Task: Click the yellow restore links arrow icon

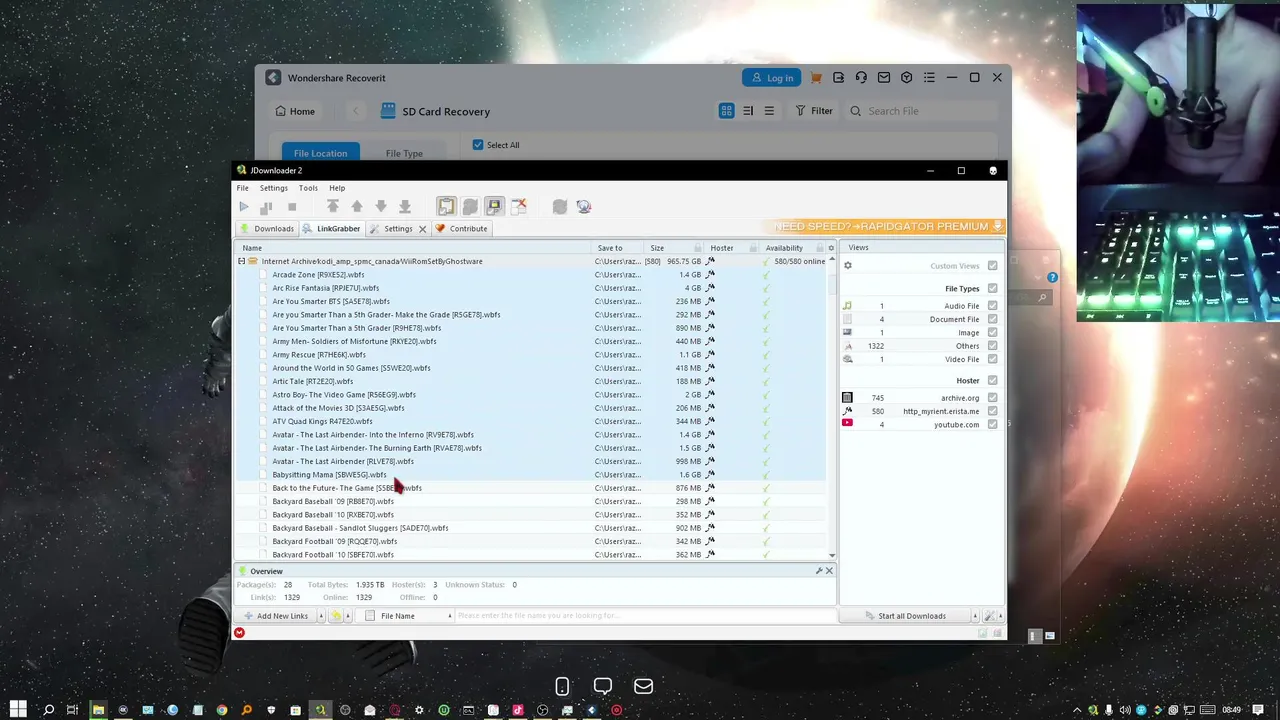Action: [336, 616]
